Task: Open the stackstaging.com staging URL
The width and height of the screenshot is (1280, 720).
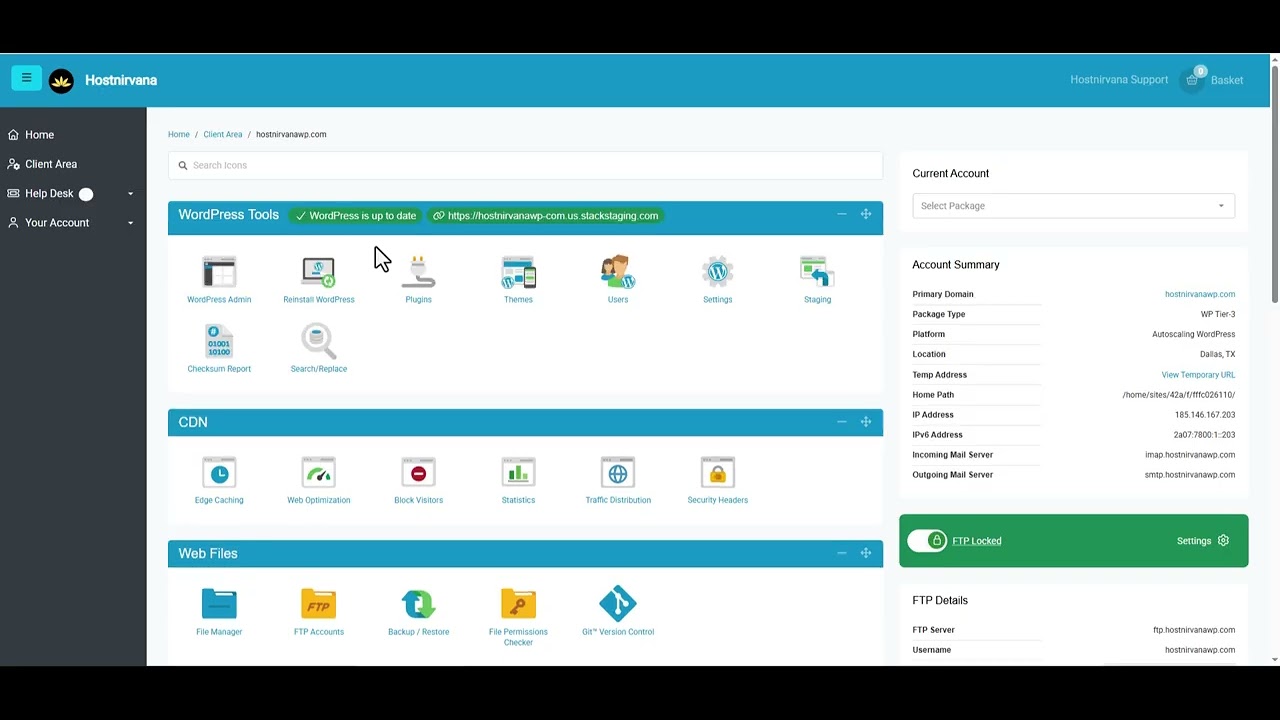Action: pos(546,215)
